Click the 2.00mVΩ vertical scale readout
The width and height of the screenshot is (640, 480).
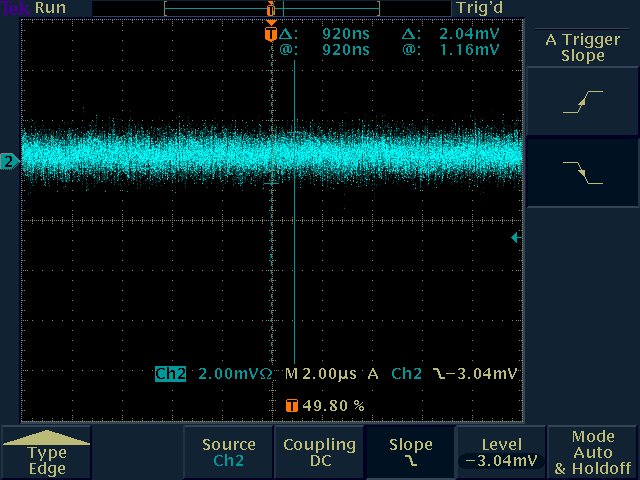point(235,373)
